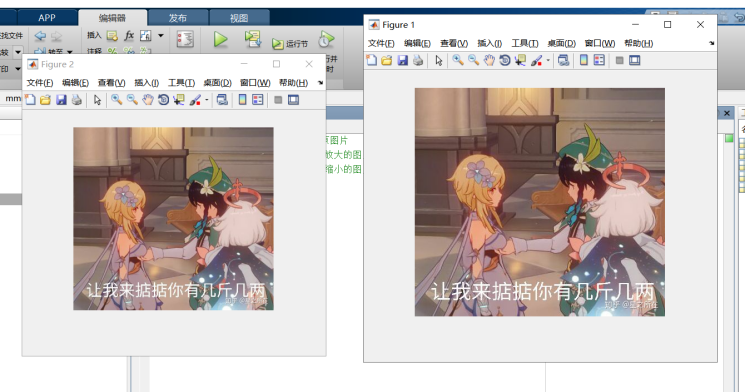The image size is (745, 392).
Task: Click New Figure icon in Figure 2 toolbar
Action: (x=30, y=100)
